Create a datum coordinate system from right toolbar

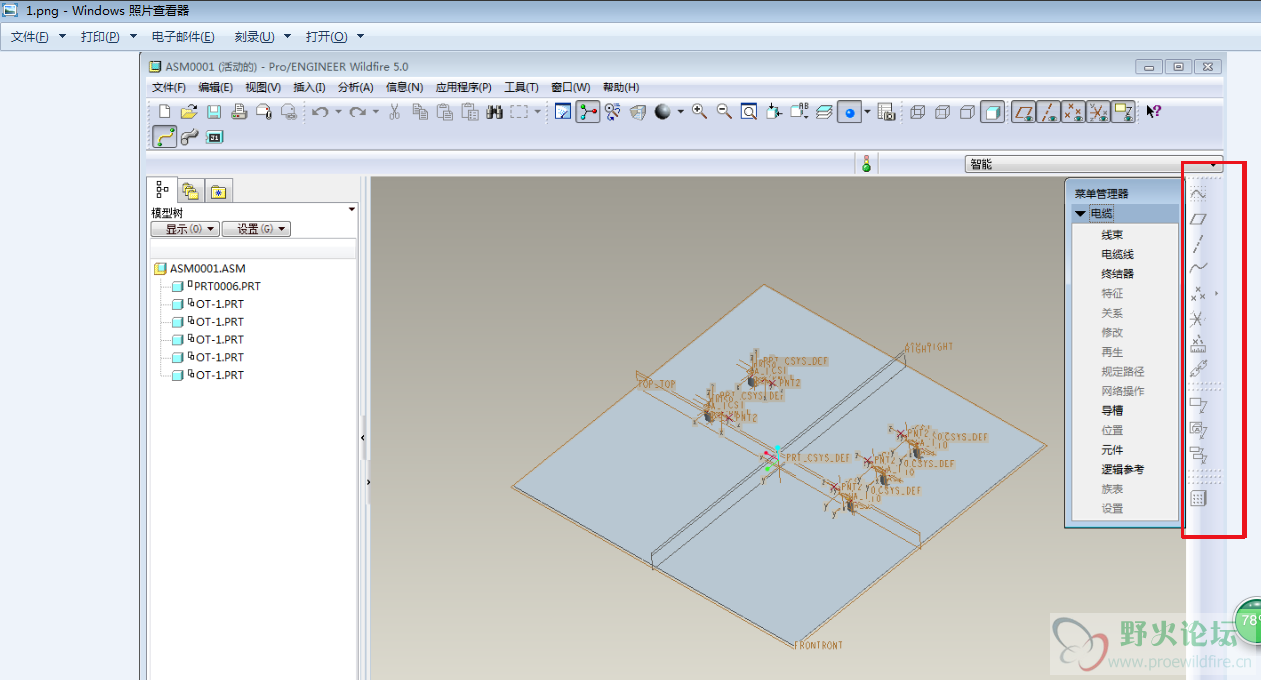click(x=1198, y=319)
